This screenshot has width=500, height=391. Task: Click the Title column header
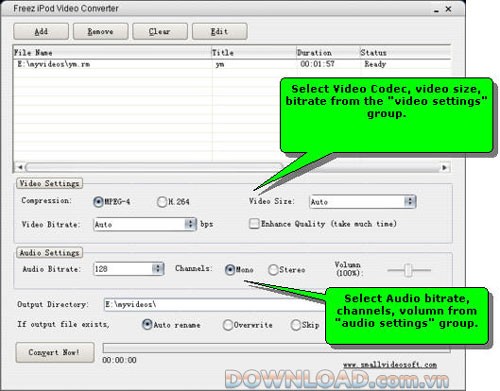coord(254,53)
